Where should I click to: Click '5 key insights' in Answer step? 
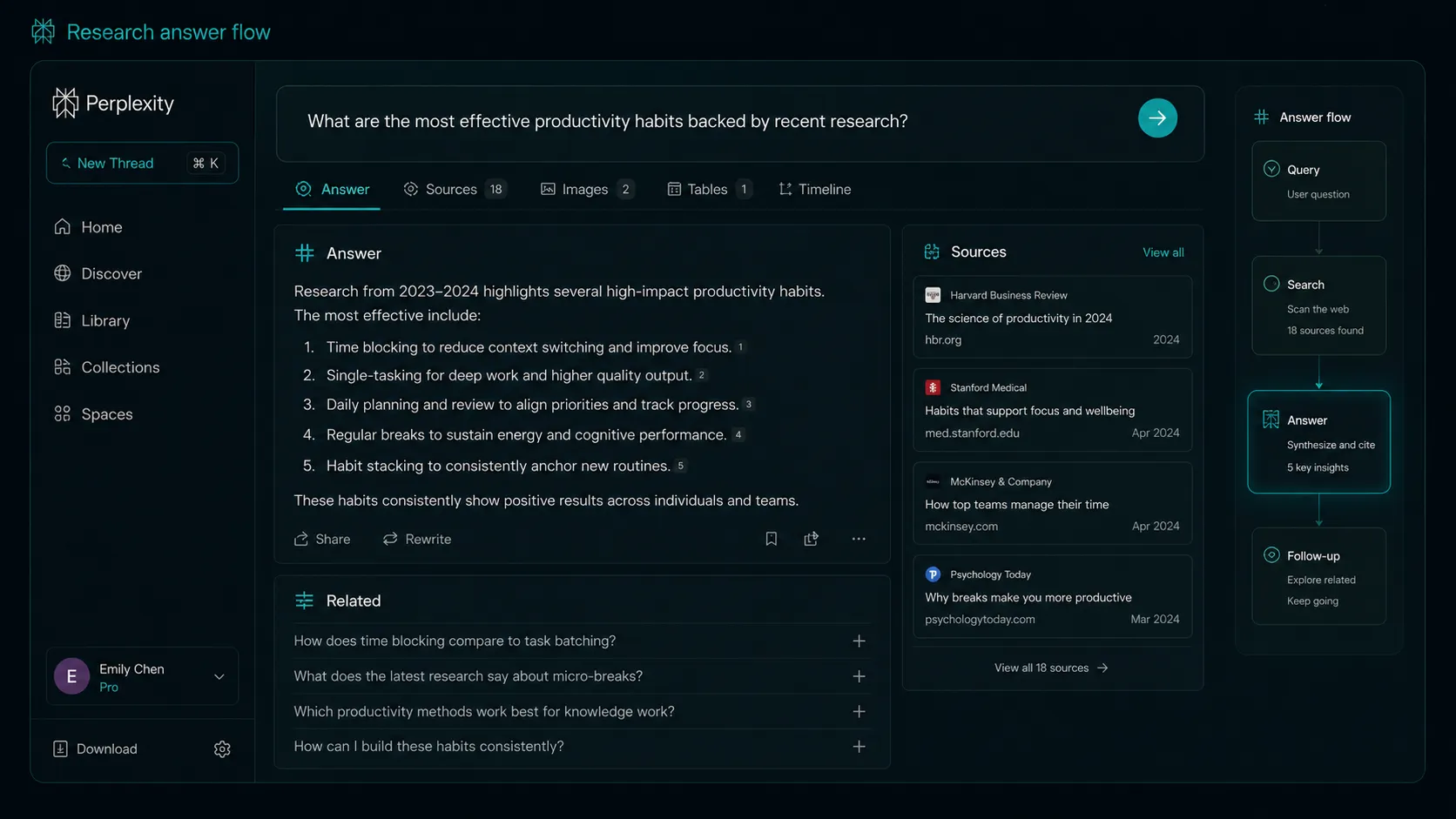click(x=1318, y=468)
